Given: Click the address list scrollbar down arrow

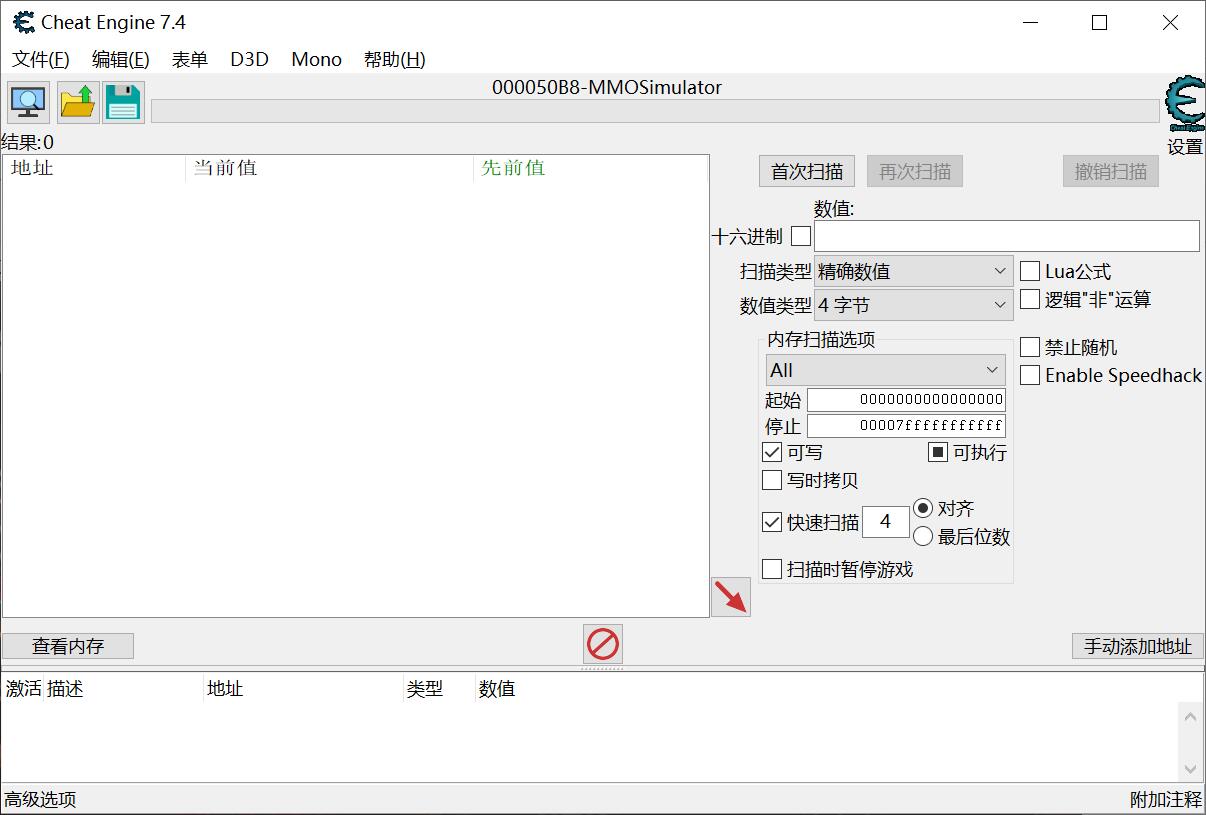Looking at the screenshot, I should (x=1190, y=769).
